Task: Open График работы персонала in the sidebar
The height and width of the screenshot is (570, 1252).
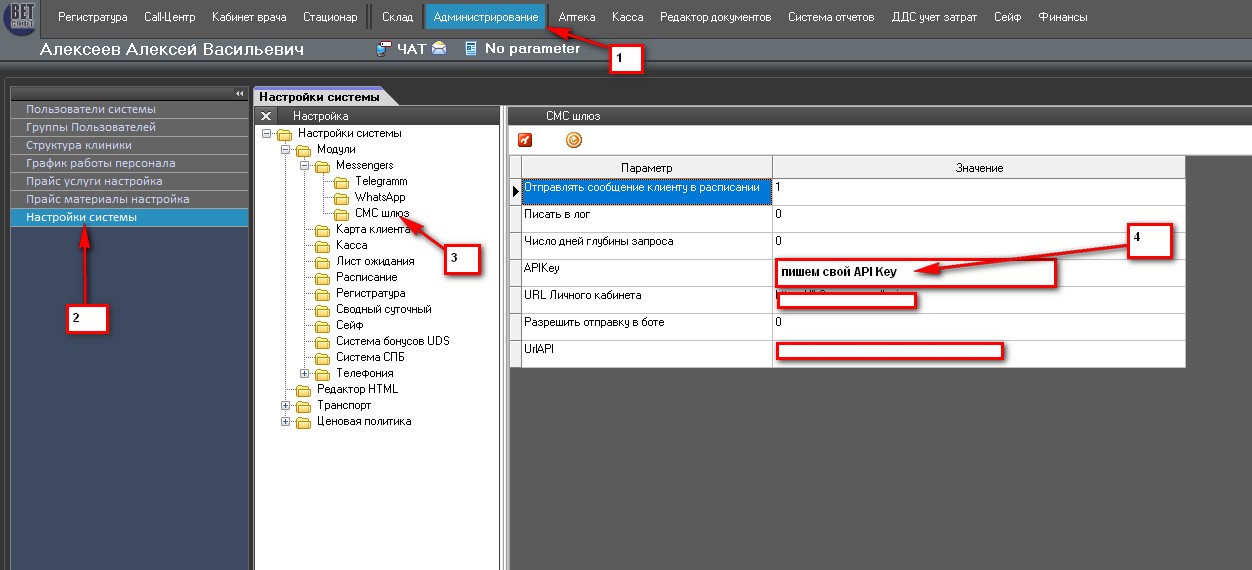Action: tap(100, 163)
